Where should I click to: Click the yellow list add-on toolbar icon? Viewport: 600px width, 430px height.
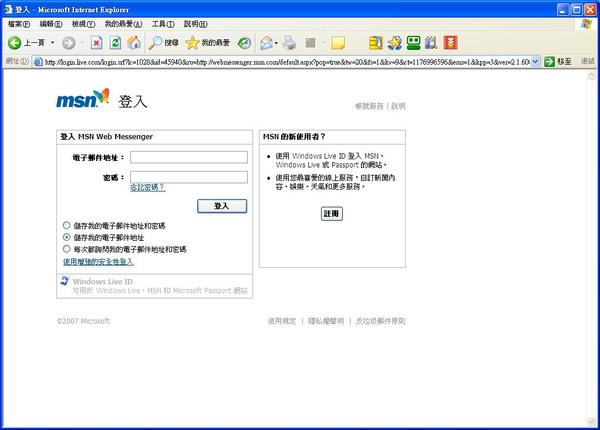pos(376,43)
